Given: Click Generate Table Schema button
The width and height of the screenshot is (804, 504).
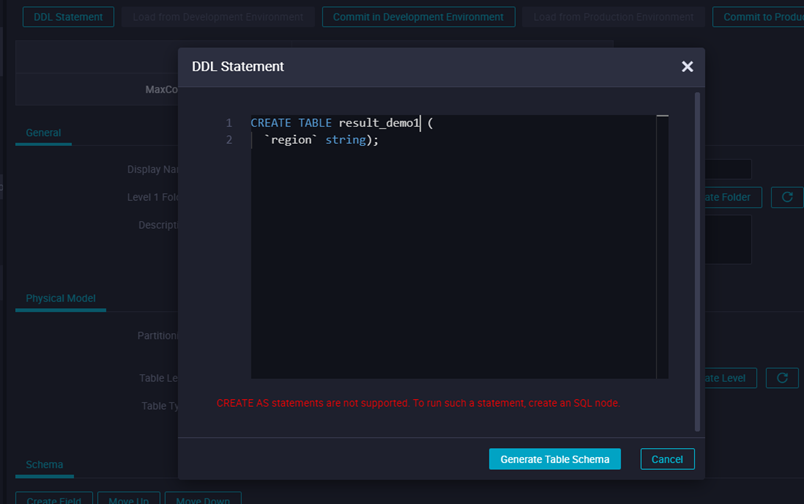Looking at the screenshot, I should point(555,459).
